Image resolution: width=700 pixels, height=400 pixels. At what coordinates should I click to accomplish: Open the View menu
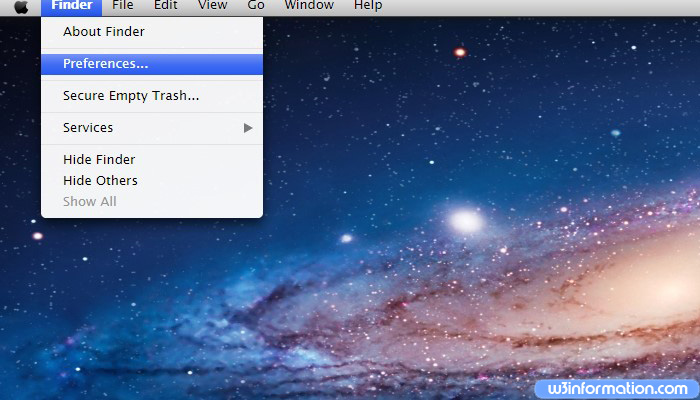click(x=212, y=6)
